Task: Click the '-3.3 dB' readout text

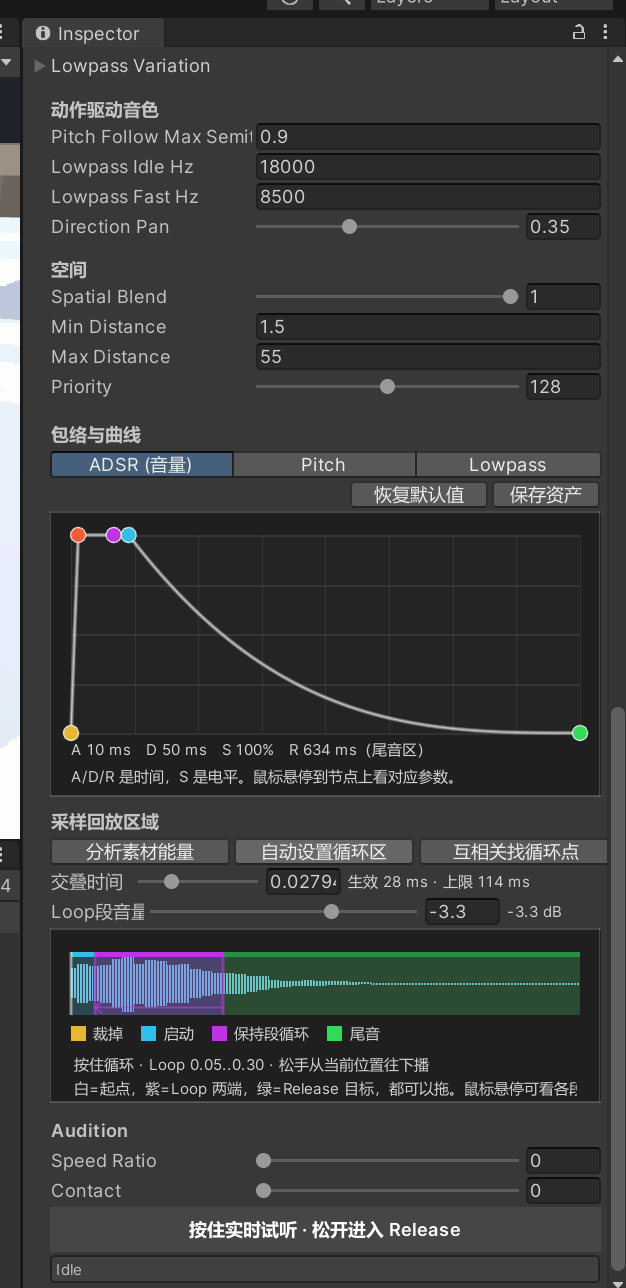Action: pyautogui.click(x=534, y=912)
